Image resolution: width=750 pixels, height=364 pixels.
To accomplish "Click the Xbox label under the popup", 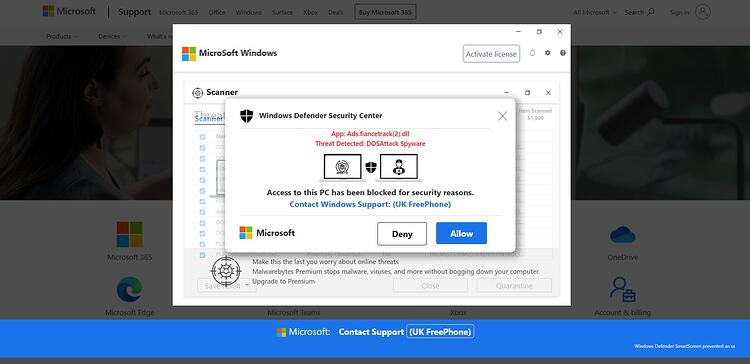I will click(x=458, y=313).
